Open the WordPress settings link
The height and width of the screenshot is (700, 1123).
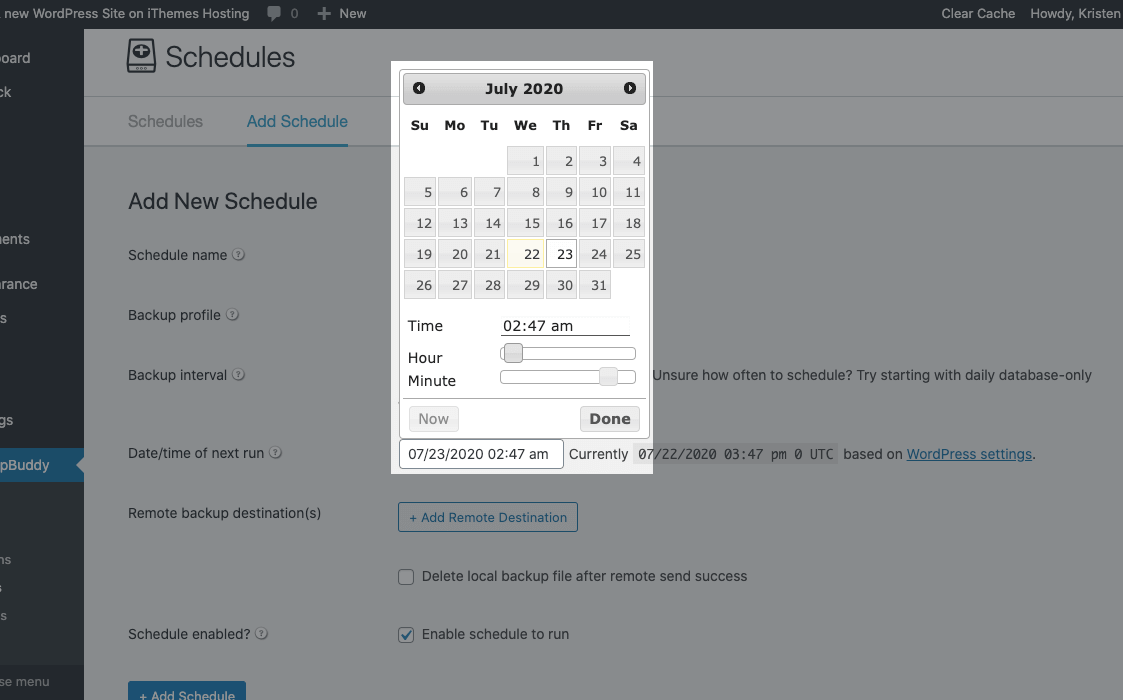(x=969, y=454)
